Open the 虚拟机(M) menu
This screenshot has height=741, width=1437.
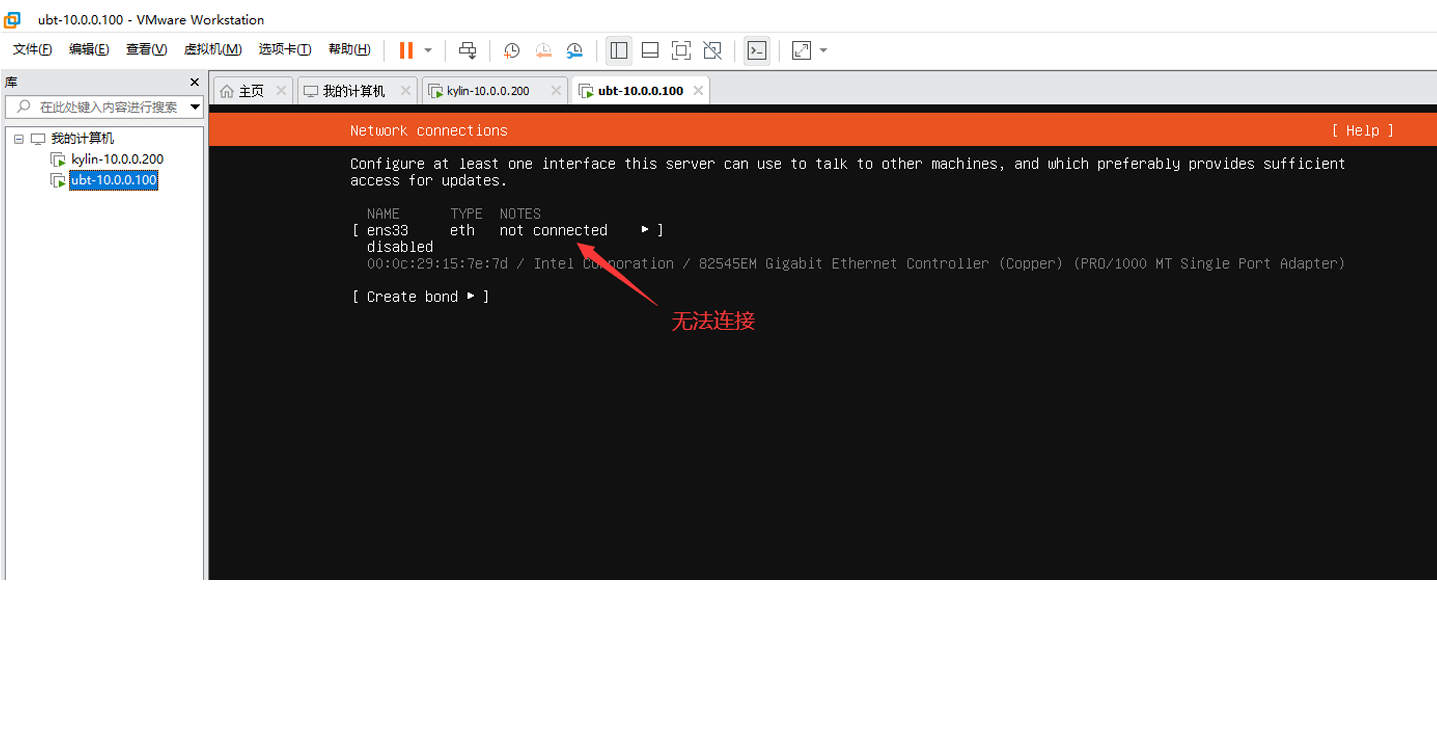213,50
